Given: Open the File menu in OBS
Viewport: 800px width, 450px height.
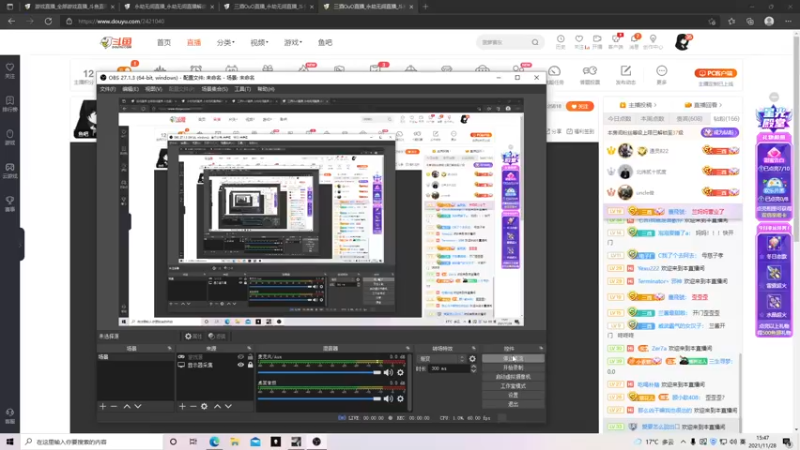Looking at the screenshot, I should click(108, 89).
